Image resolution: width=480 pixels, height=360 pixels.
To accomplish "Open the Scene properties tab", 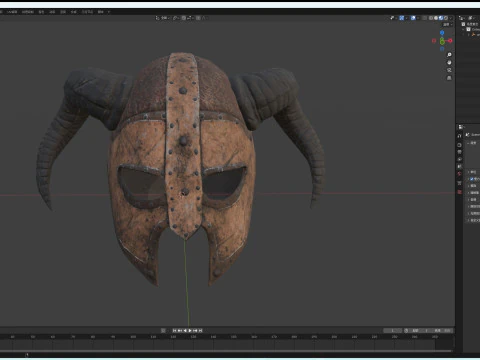I will pyautogui.click(x=459, y=166).
